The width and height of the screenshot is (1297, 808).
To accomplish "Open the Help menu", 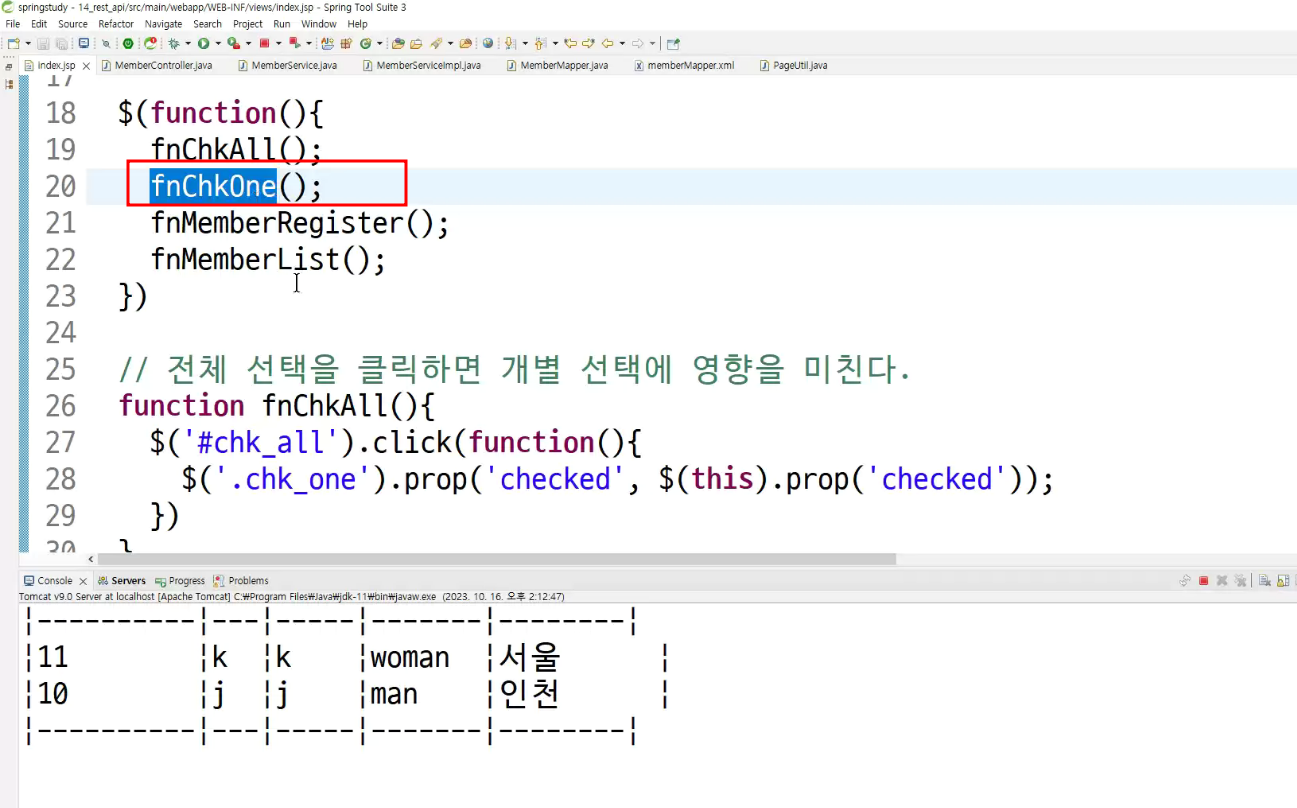I will (x=358, y=24).
